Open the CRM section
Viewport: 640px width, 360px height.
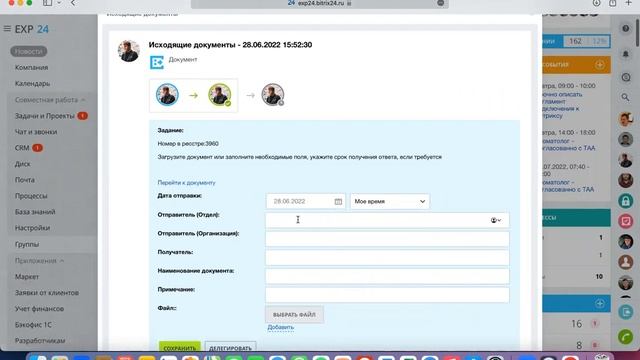click(x=22, y=148)
